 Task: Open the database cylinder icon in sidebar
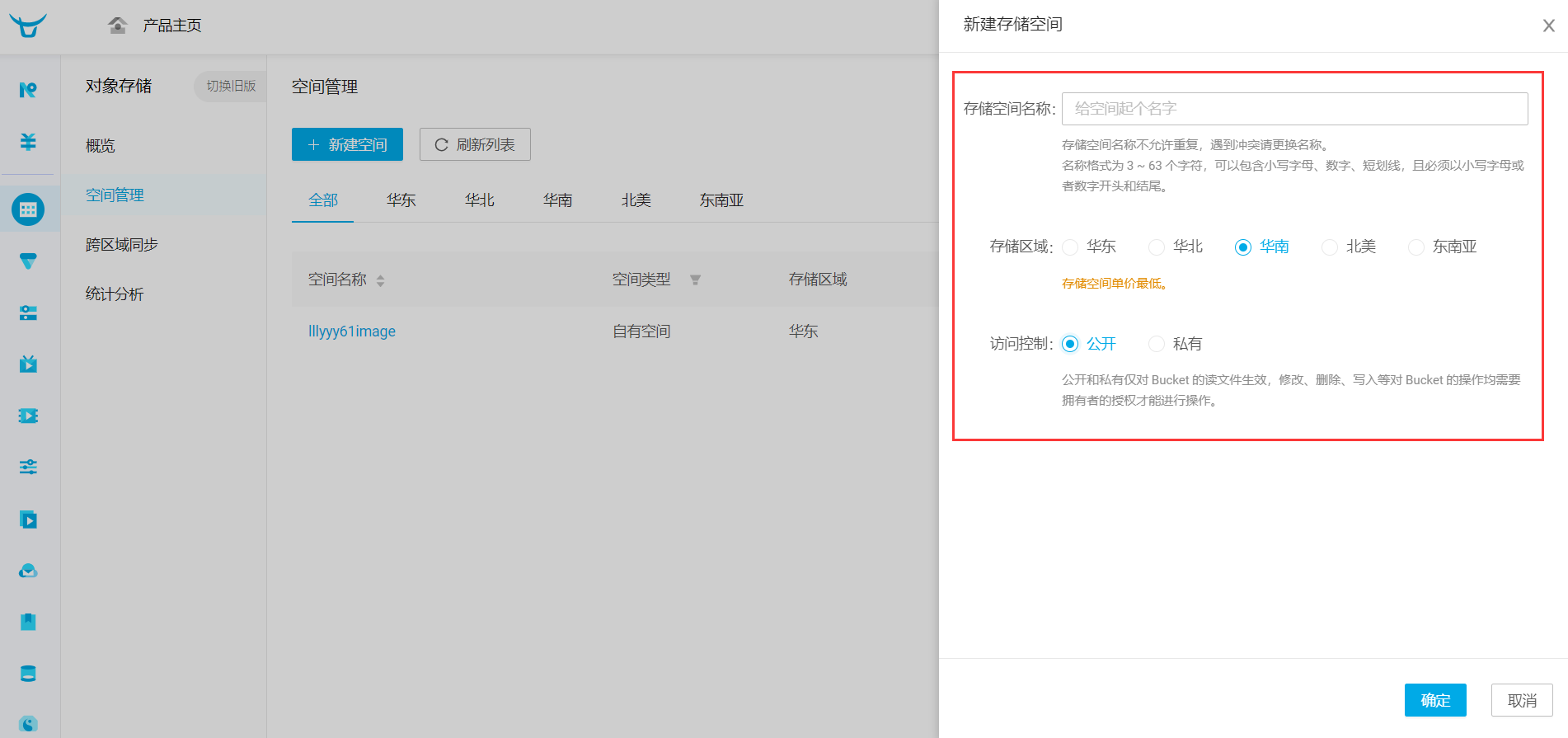pyautogui.click(x=28, y=674)
